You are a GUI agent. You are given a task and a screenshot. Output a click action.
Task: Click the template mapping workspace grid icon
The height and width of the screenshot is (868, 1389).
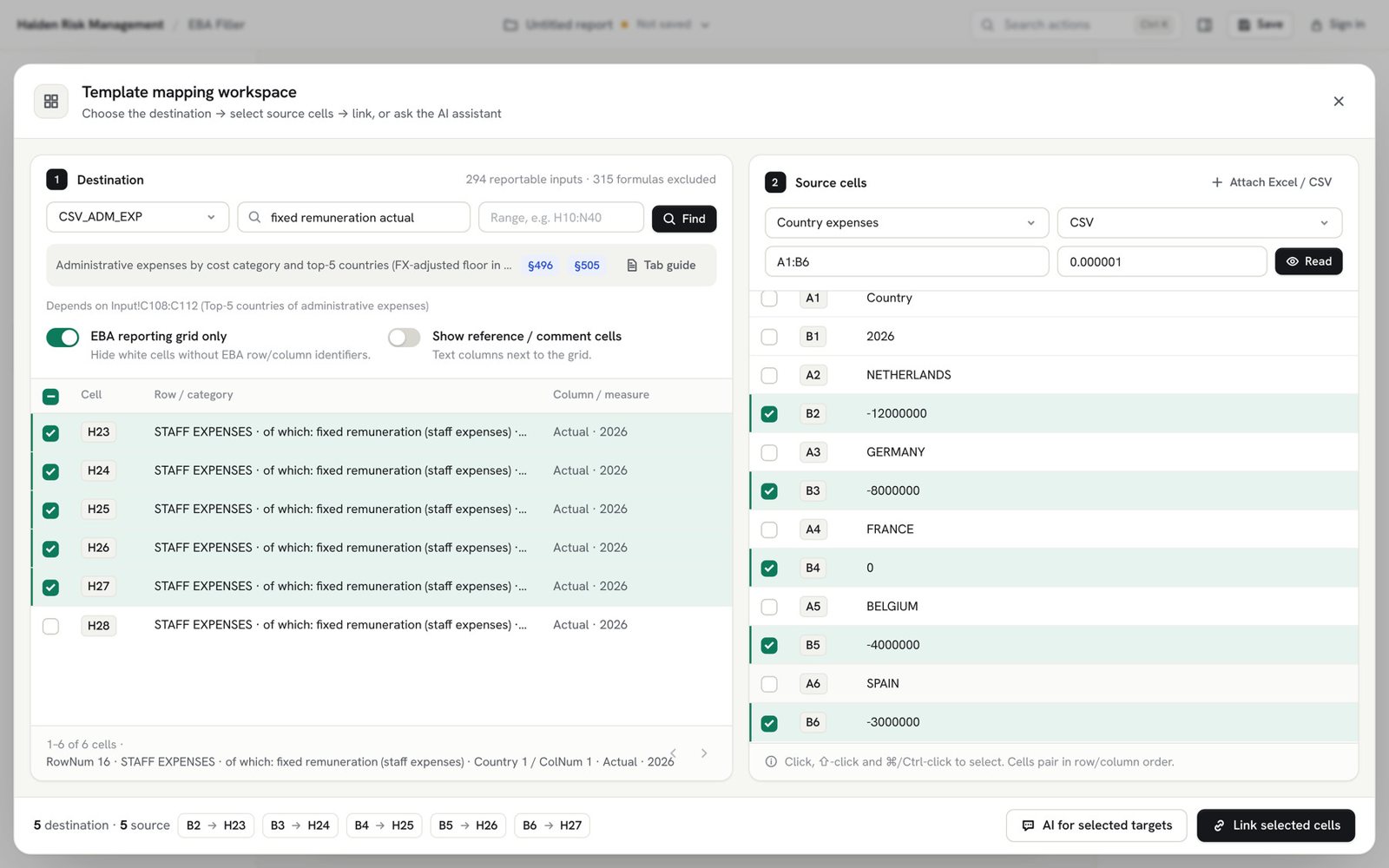coord(50,102)
